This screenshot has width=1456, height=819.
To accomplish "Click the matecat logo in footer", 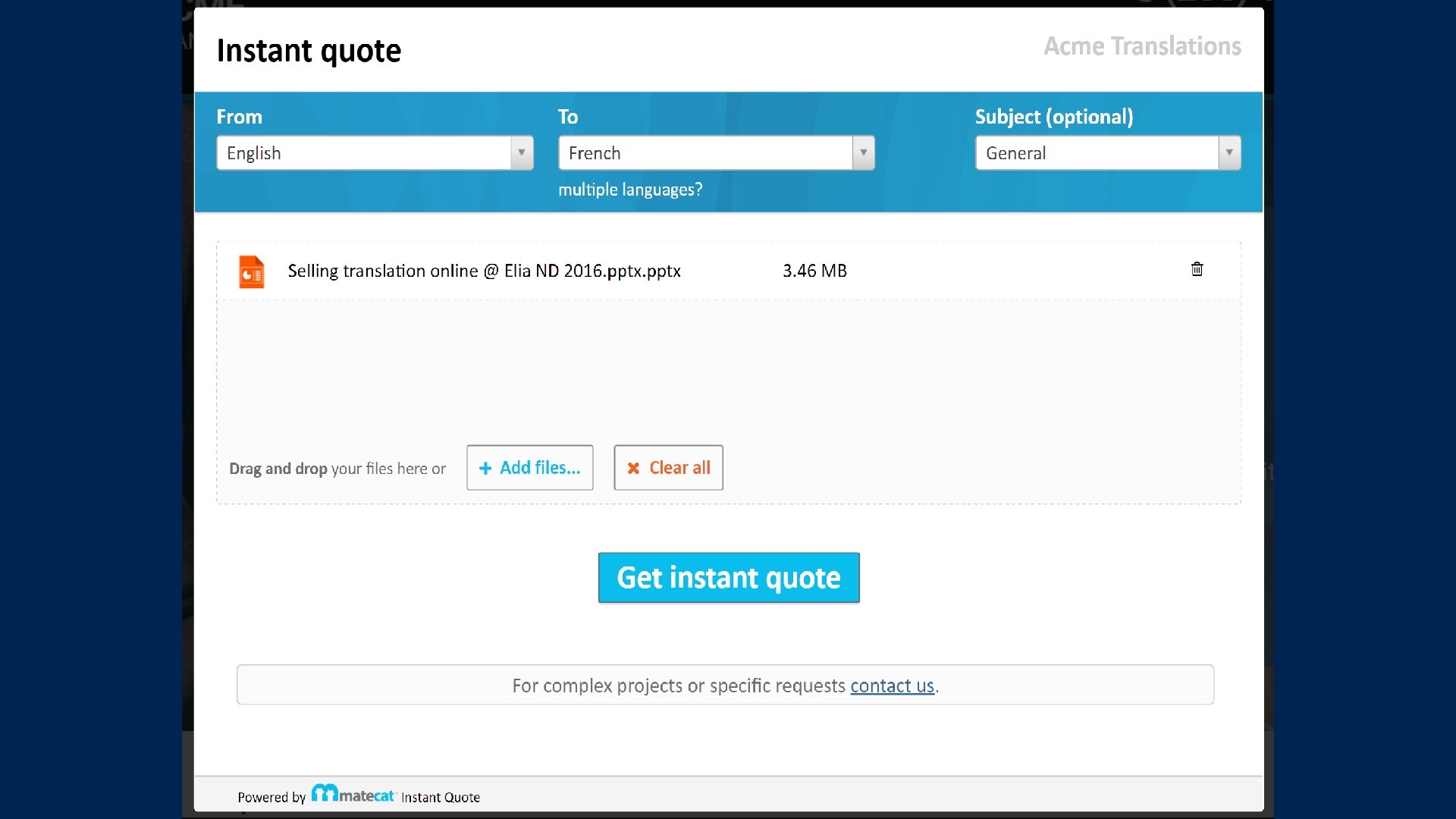I will pyautogui.click(x=353, y=795).
